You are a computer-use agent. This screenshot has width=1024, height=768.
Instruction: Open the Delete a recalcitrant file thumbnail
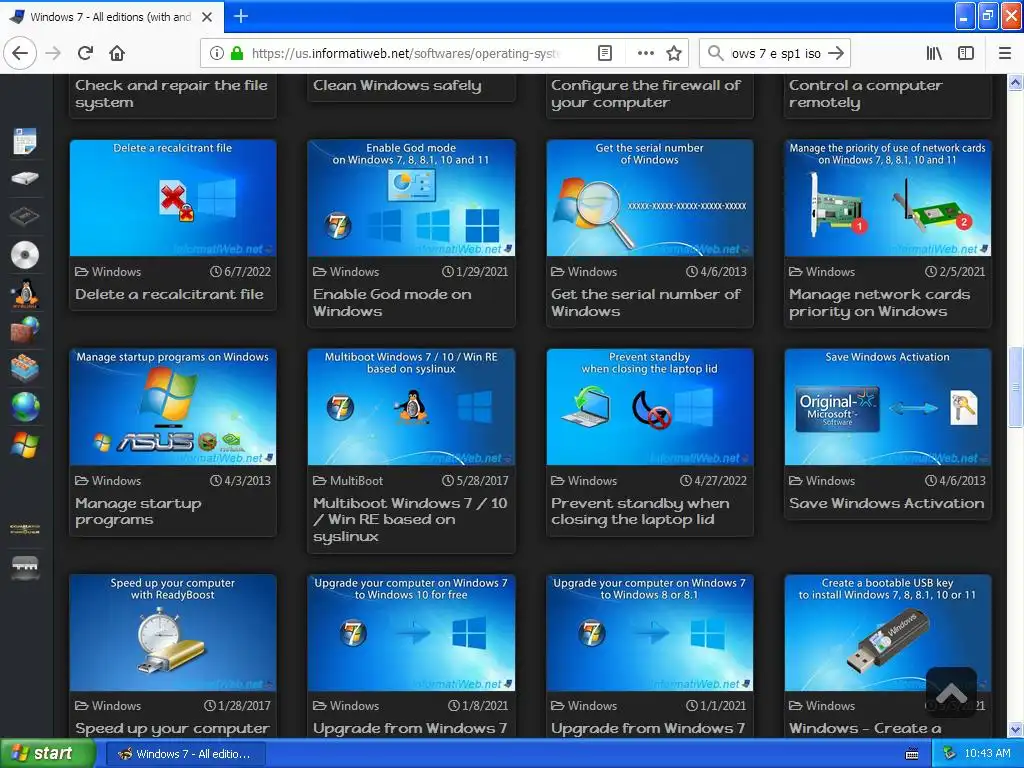pos(173,198)
